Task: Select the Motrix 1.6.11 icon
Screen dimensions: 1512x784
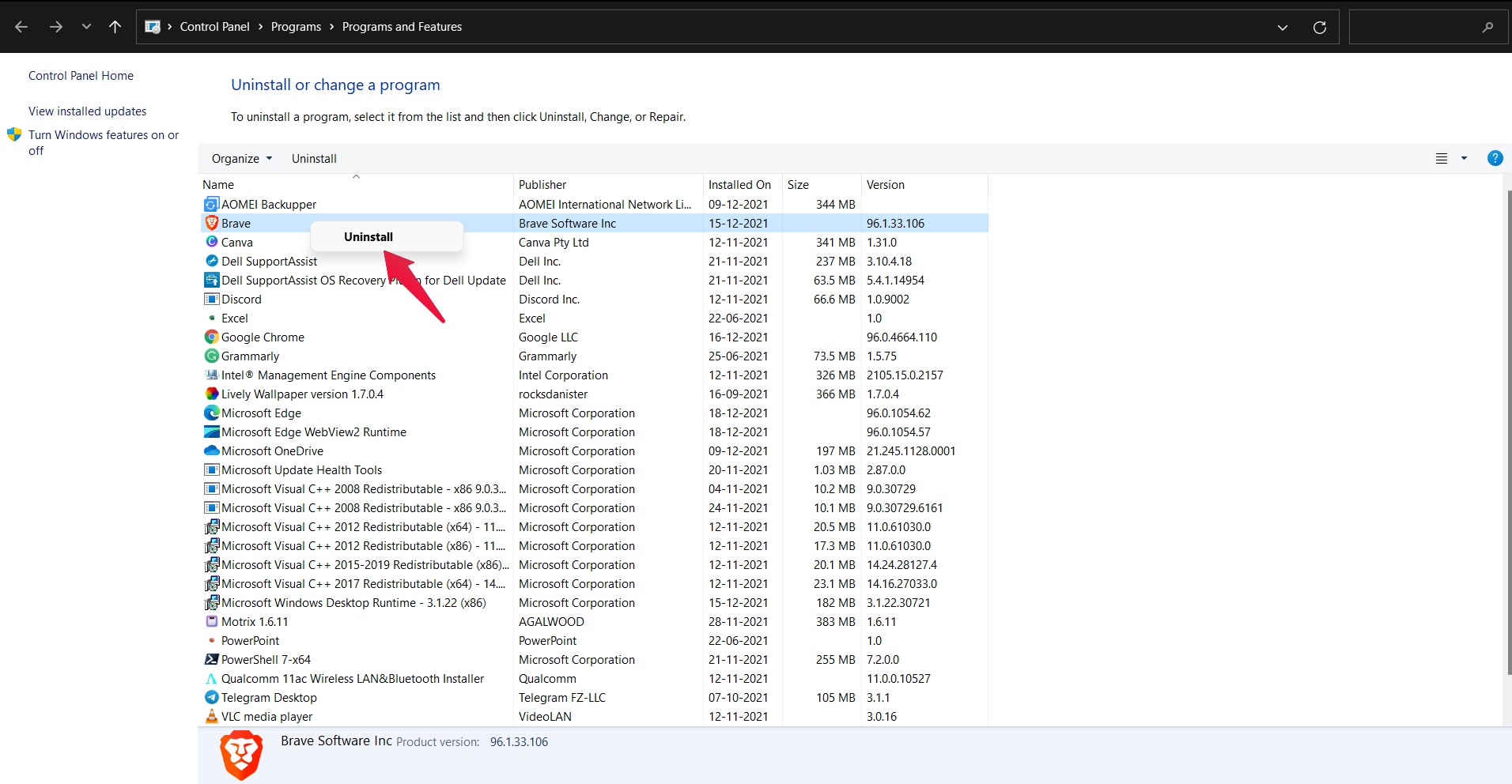Action: click(x=211, y=621)
